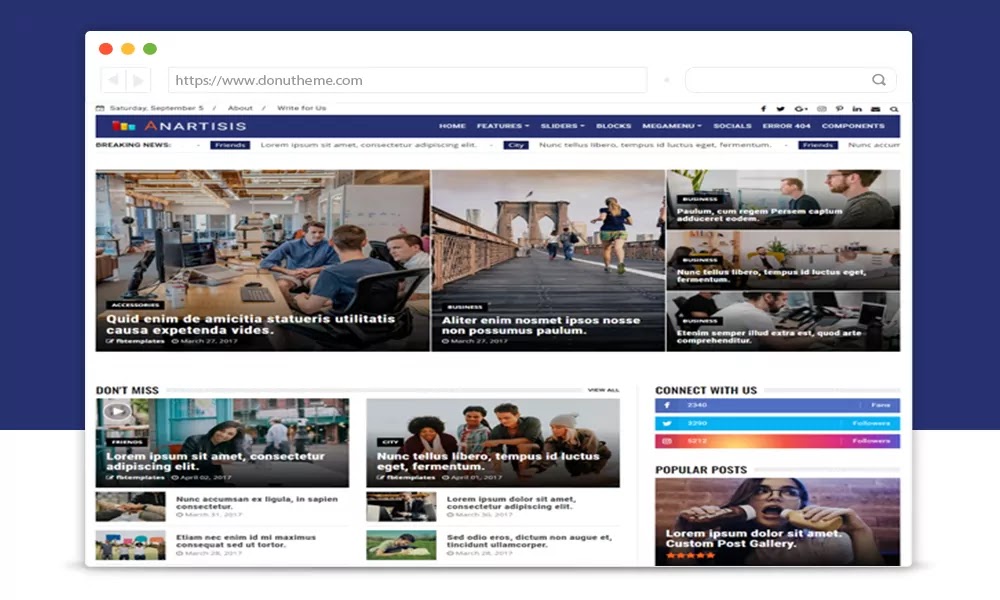Open 'Nunc accumsan ex ligula, in sapien' headline
The image size is (1000, 600).
click(x=257, y=502)
